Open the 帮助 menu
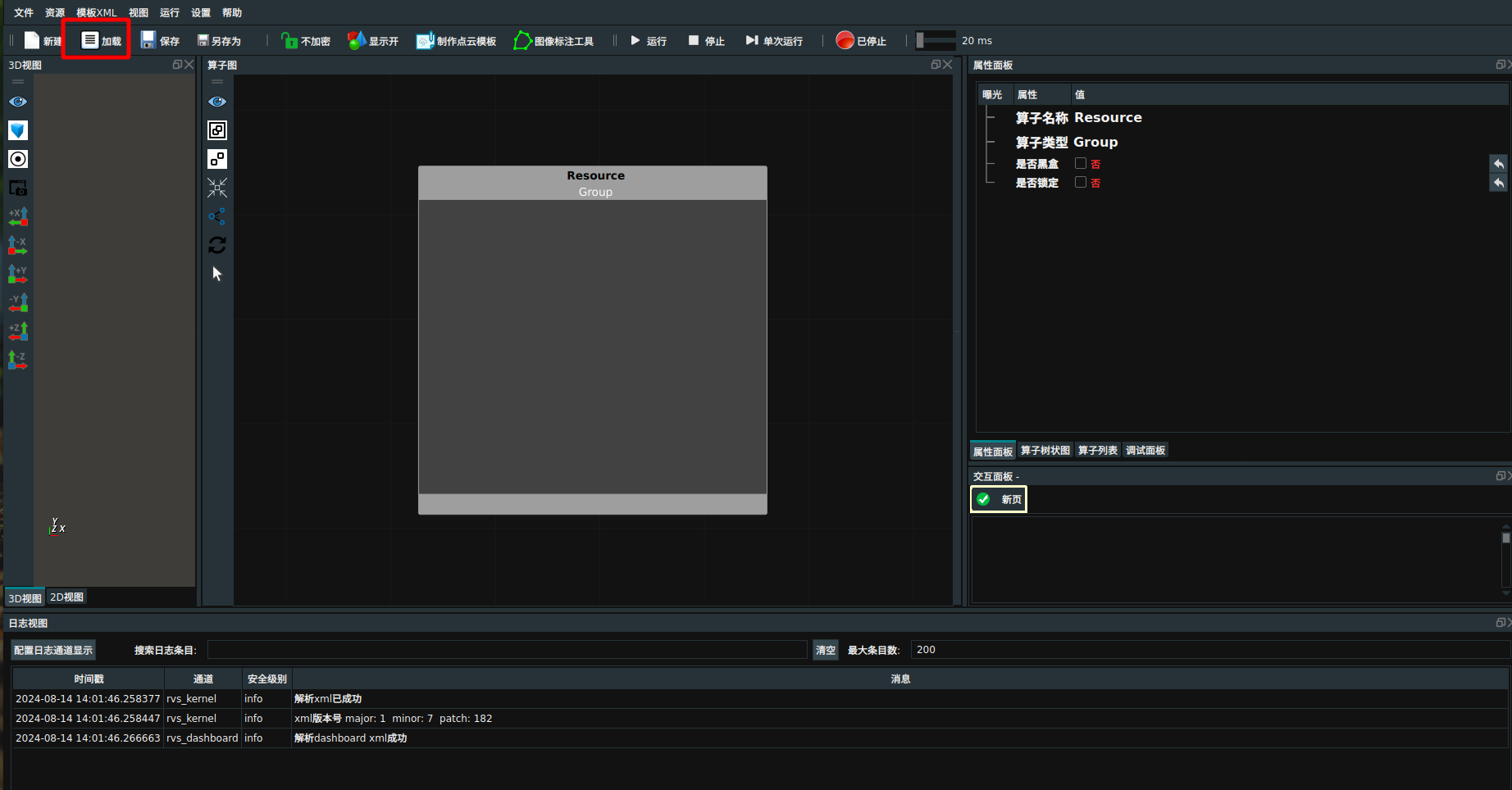The height and width of the screenshot is (790, 1512). [x=232, y=12]
